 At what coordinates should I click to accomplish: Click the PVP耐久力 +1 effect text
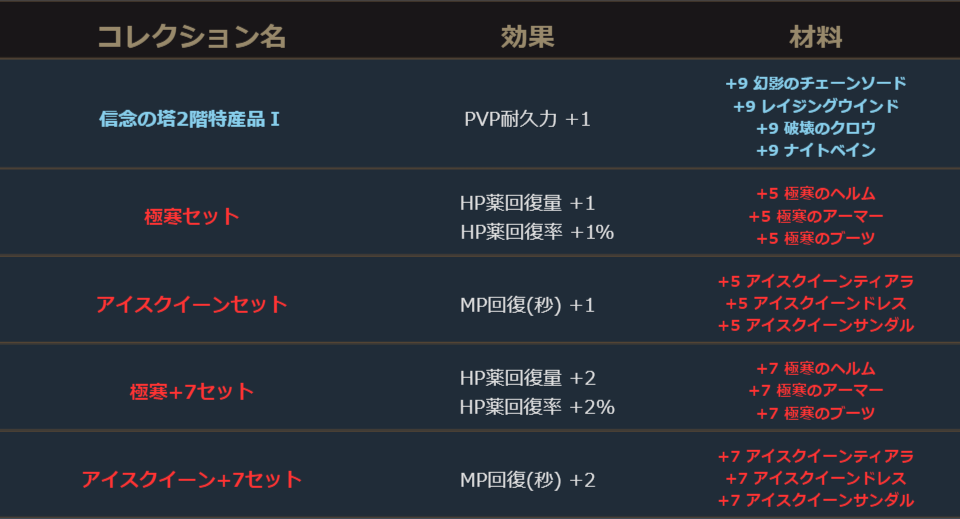527,119
